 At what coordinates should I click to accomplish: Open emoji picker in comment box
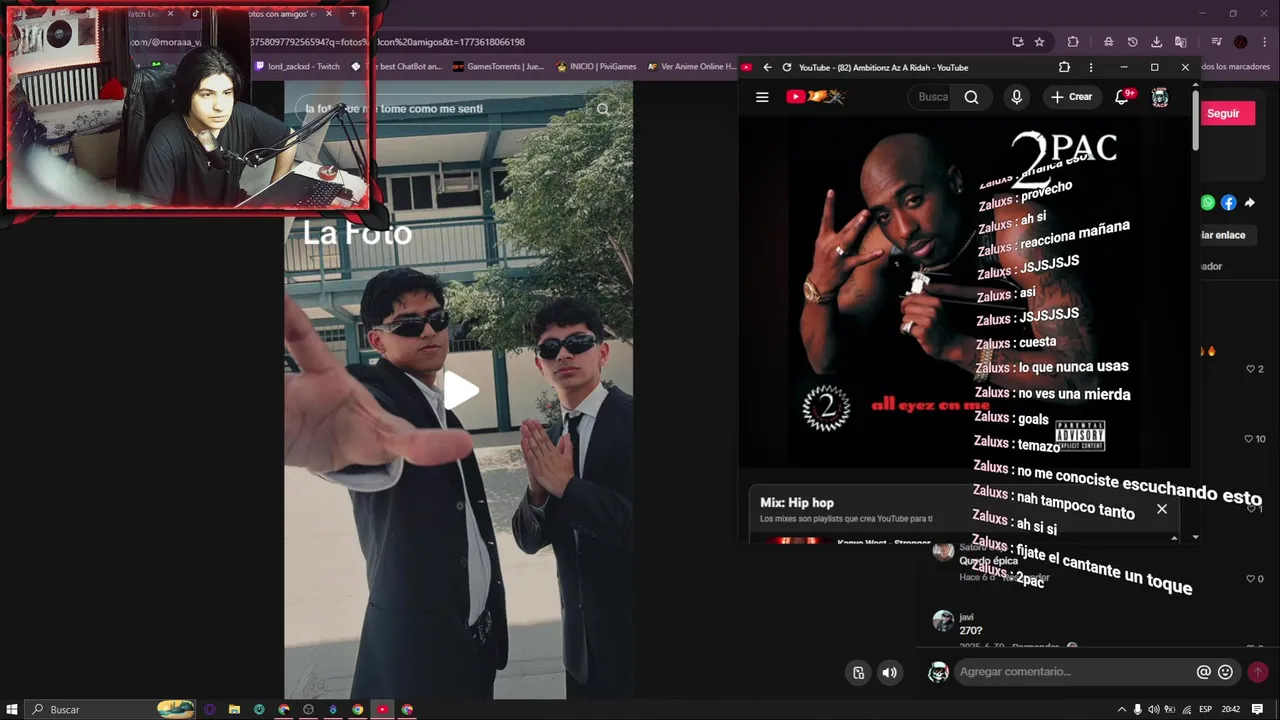1226,672
